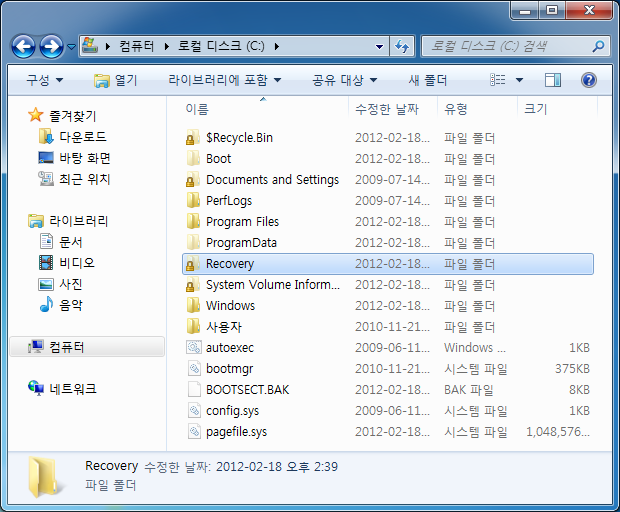Click 1,048,576... size of pagefile.sys
This screenshot has width=620, height=512.
click(558, 431)
